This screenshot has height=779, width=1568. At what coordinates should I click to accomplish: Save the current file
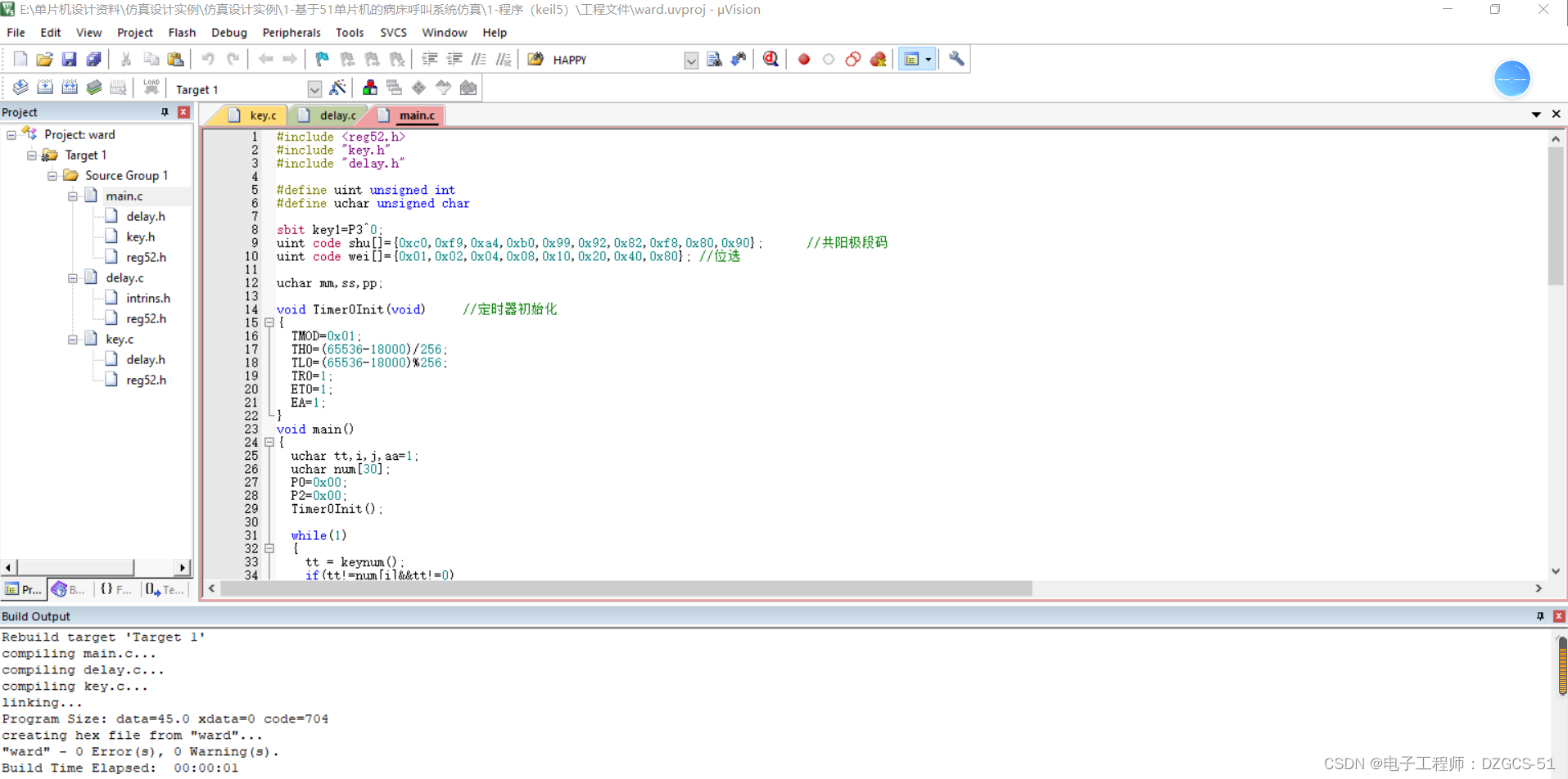click(70, 59)
